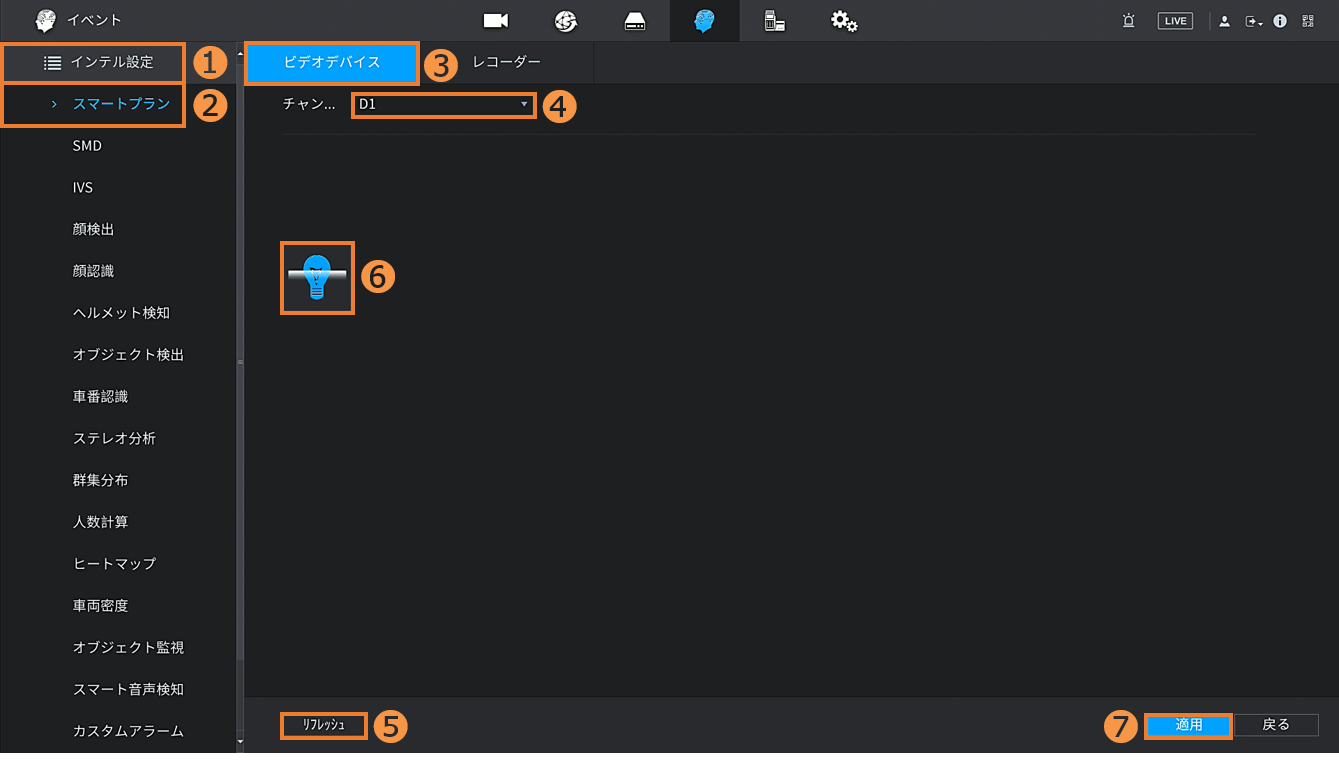The height and width of the screenshot is (776, 1339).
Task: Switch to the レコーダー tab
Action: pos(506,62)
